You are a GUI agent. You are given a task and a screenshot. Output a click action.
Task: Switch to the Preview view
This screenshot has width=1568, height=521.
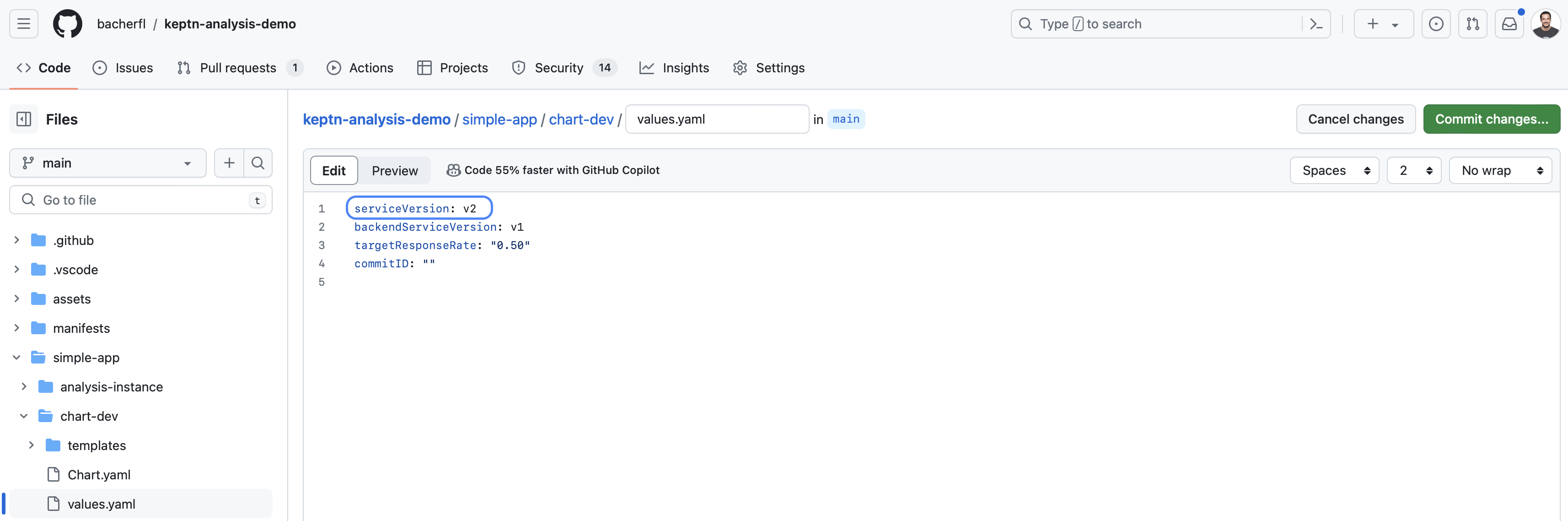click(x=394, y=171)
